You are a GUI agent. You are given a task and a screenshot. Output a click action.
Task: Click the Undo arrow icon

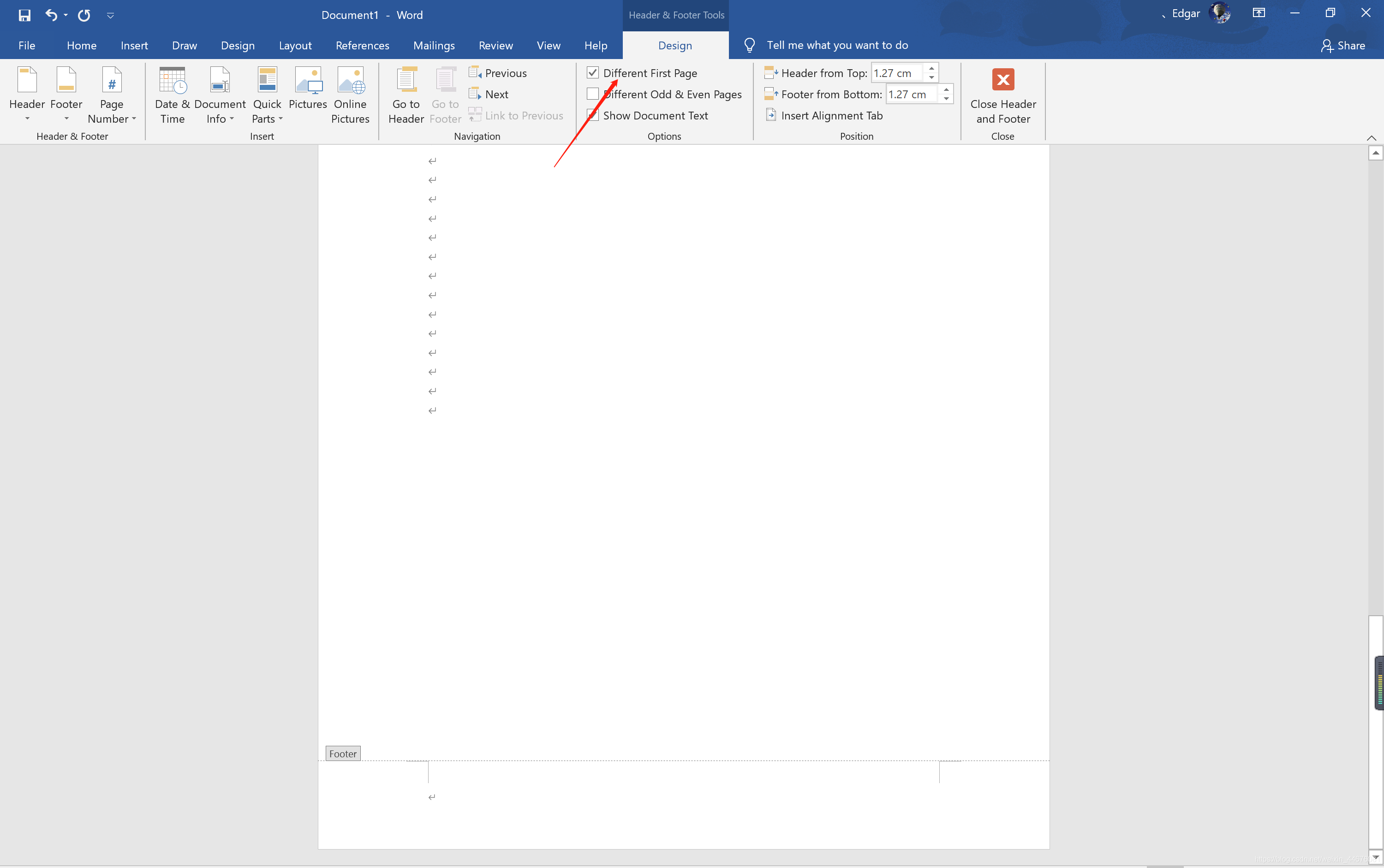coord(51,15)
